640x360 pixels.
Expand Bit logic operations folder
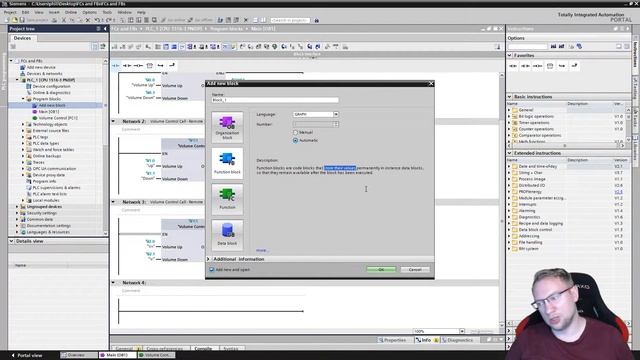[509, 116]
